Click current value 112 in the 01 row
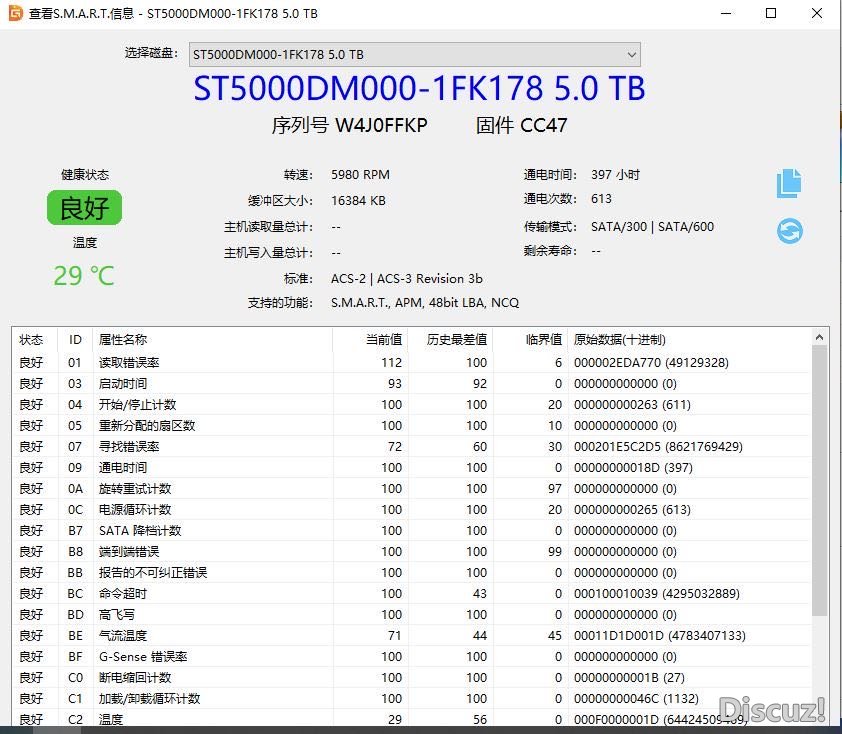This screenshot has width=842, height=734. 391,362
